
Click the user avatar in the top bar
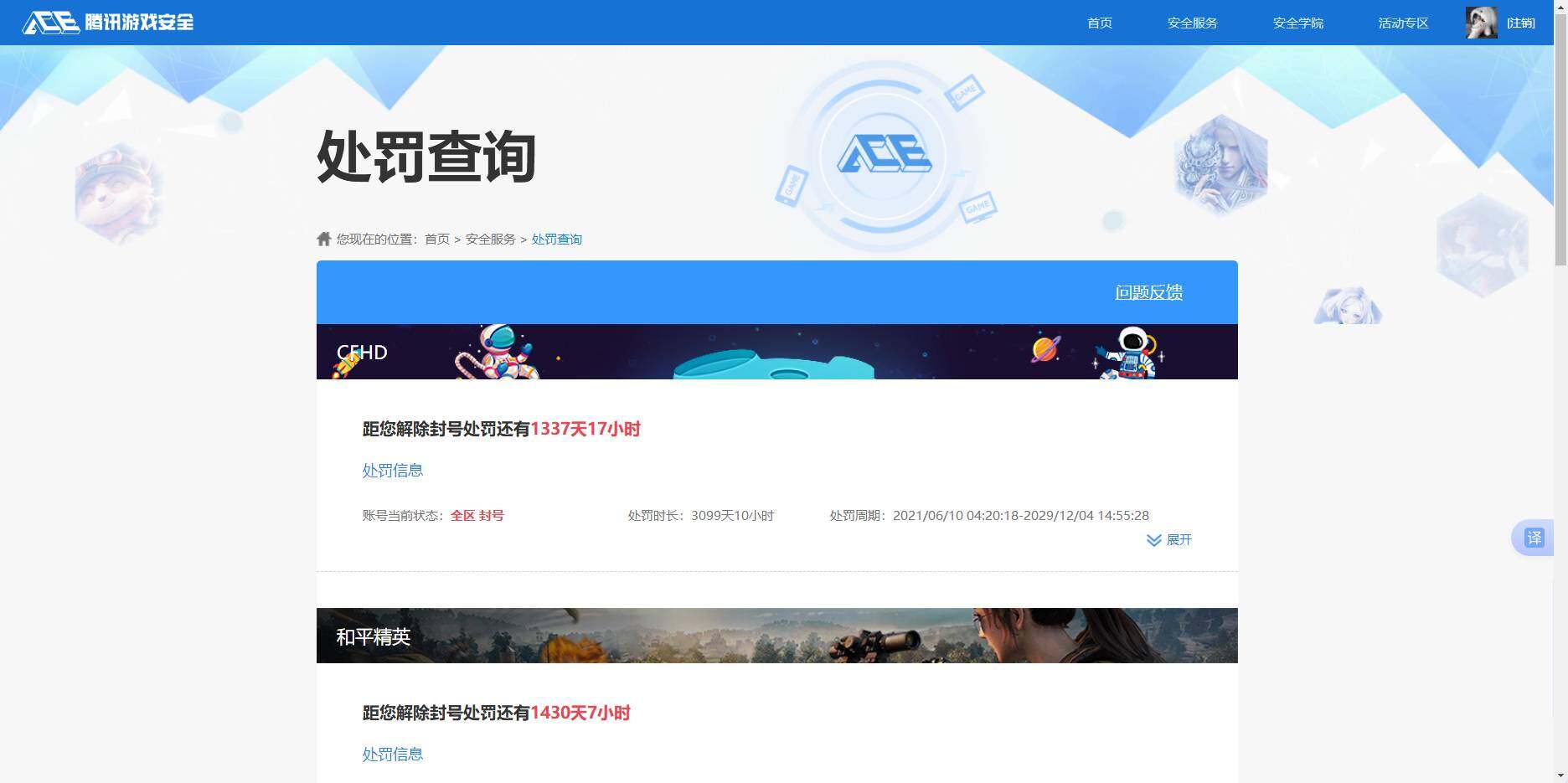click(1481, 22)
